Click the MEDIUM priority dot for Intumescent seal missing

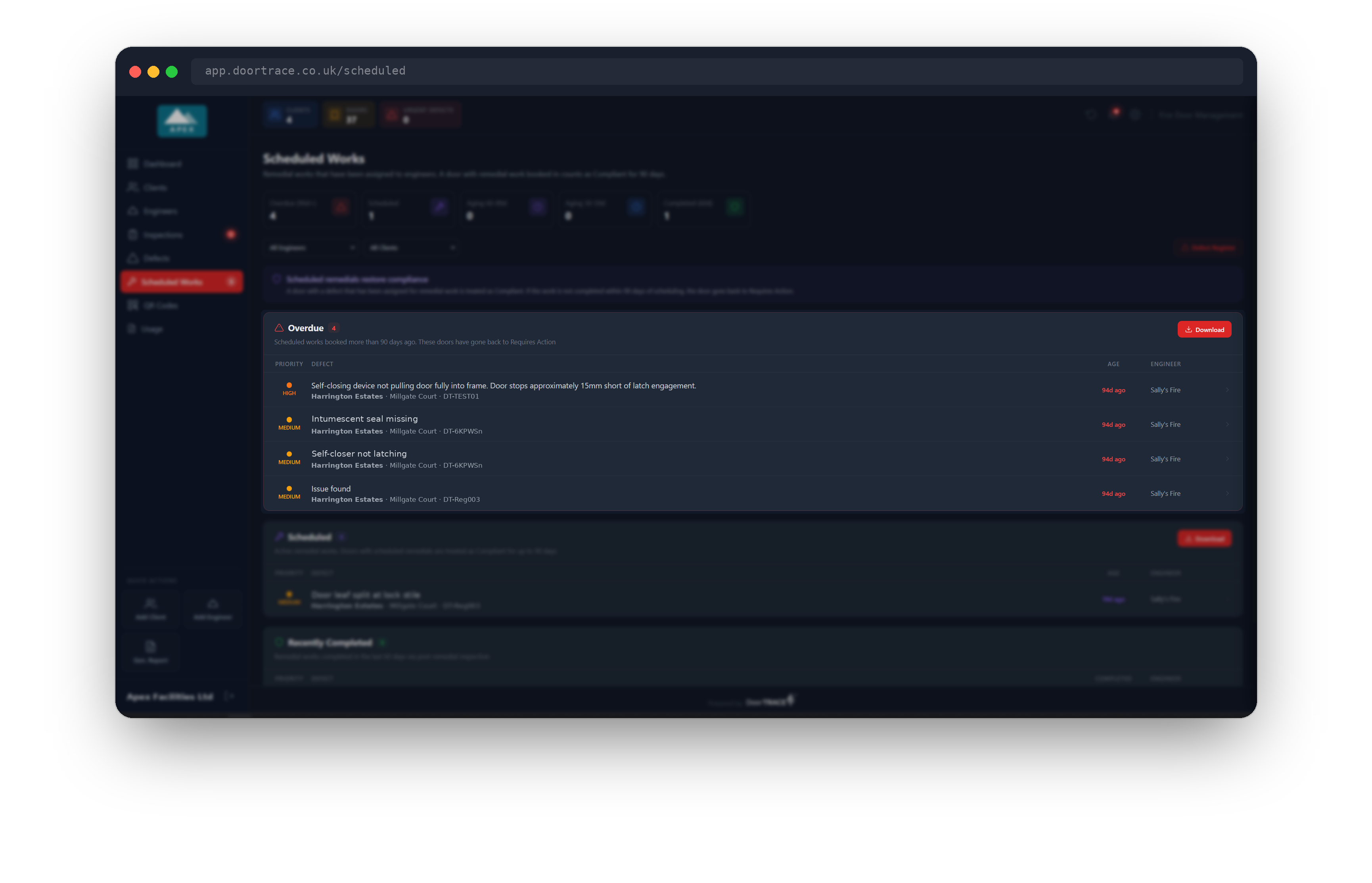click(289, 420)
